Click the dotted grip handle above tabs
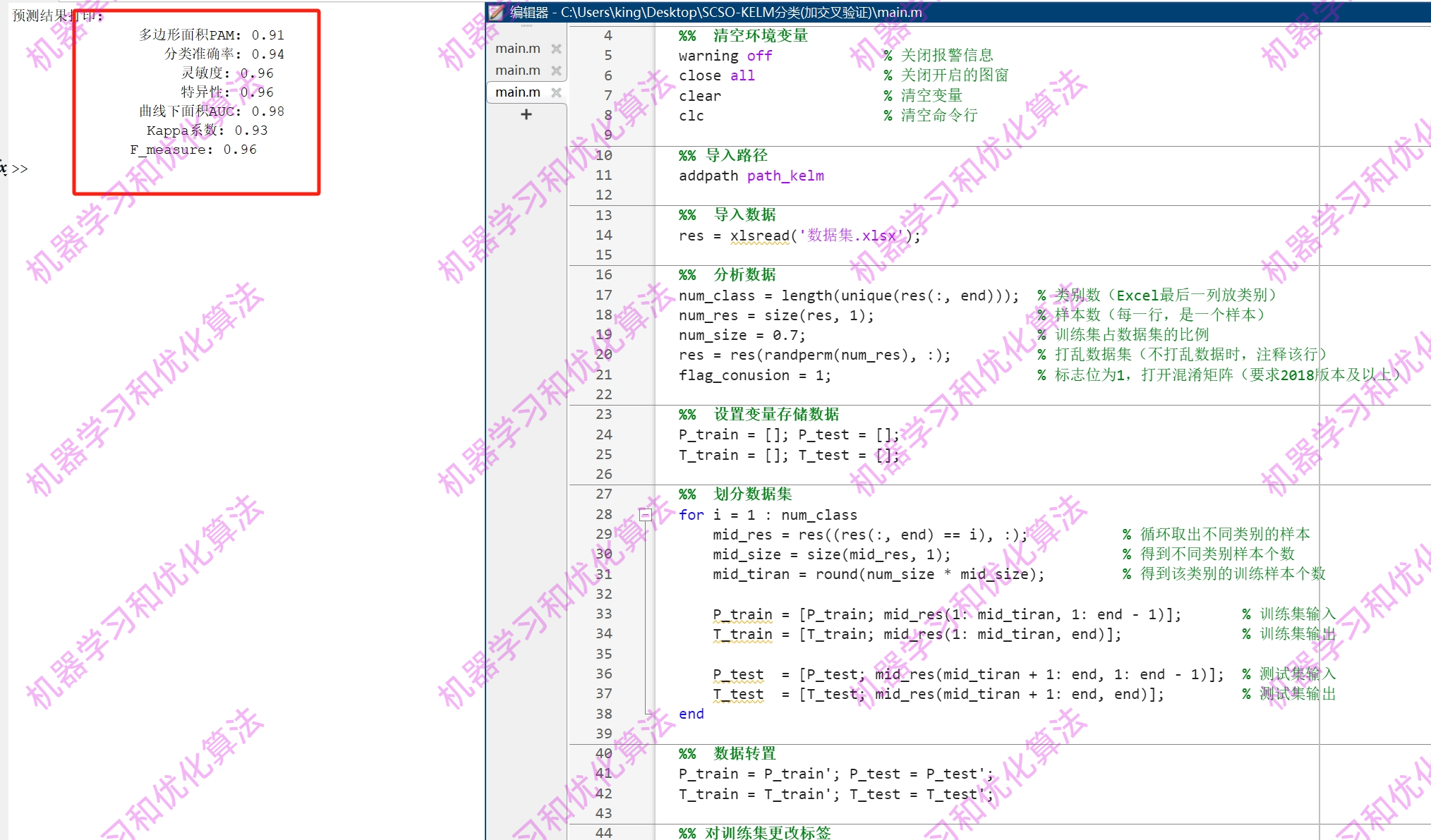1431x840 pixels. click(526, 26)
